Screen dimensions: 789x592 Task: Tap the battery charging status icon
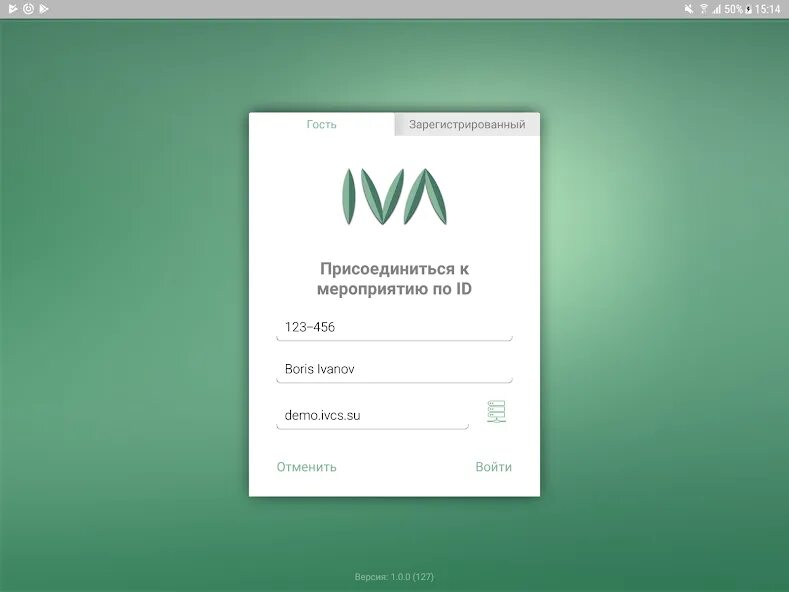click(748, 9)
